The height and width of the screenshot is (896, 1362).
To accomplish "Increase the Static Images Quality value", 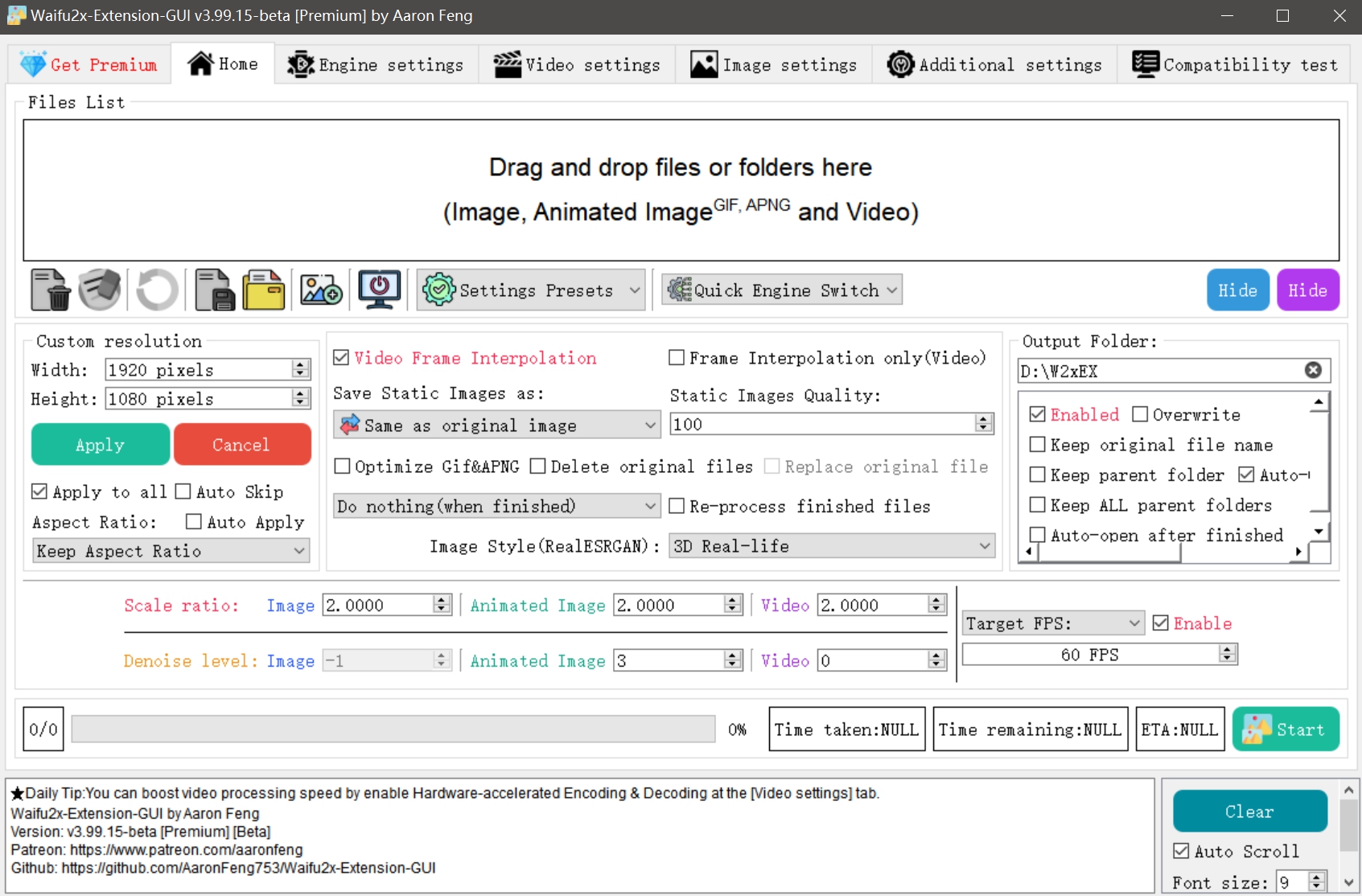I will click(x=984, y=419).
